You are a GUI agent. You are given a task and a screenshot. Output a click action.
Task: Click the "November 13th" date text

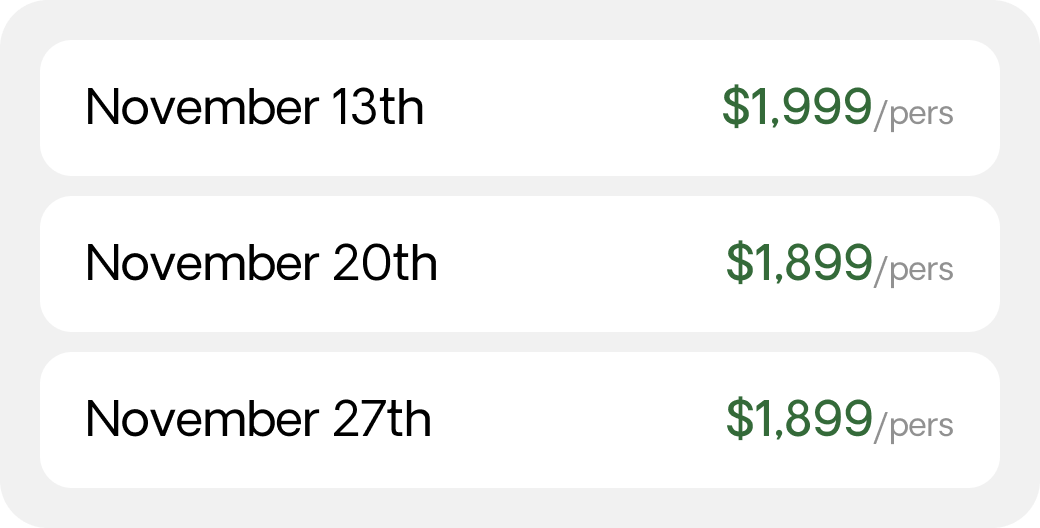(255, 107)
